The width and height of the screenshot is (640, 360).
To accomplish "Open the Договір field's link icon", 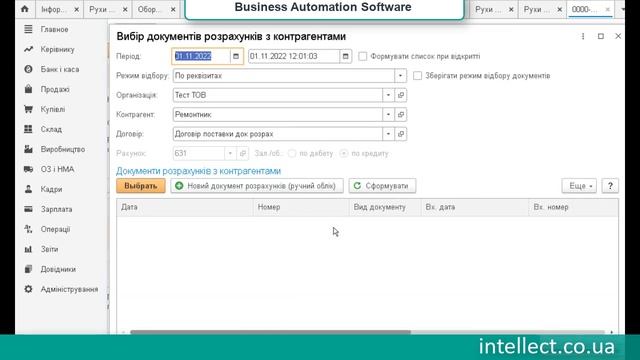I will pos(401,134).
